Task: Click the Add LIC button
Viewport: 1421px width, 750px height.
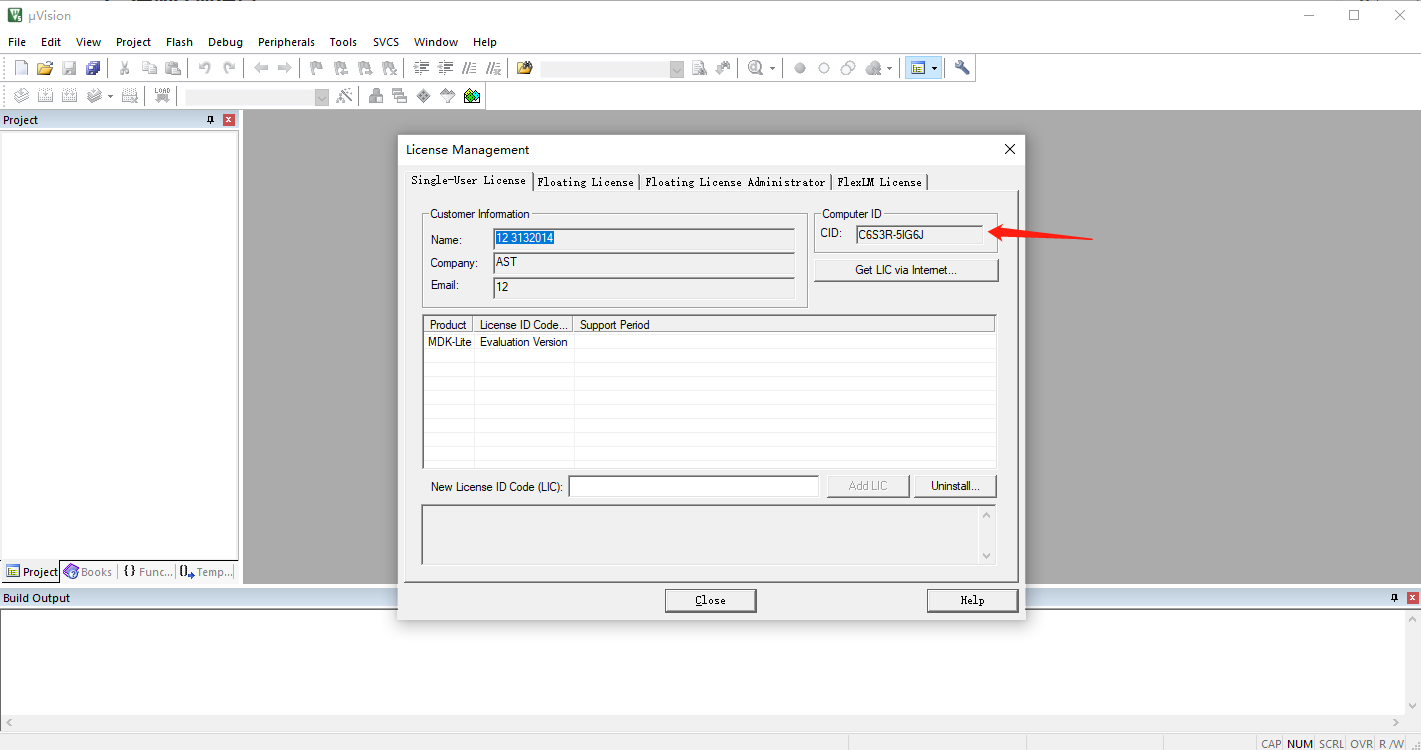Action: (868, 486)
